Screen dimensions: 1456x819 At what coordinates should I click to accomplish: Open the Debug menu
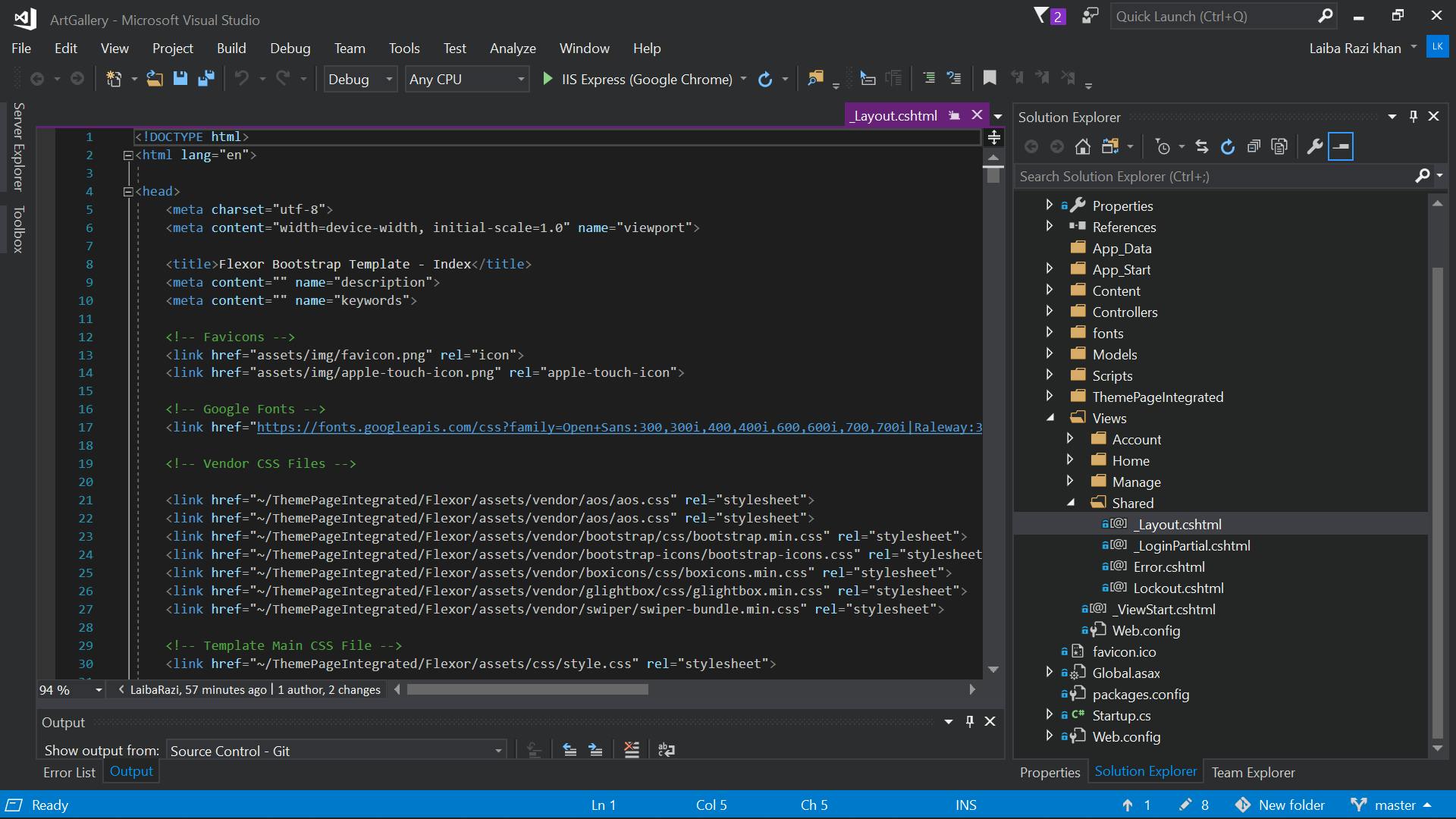[290, 48]
